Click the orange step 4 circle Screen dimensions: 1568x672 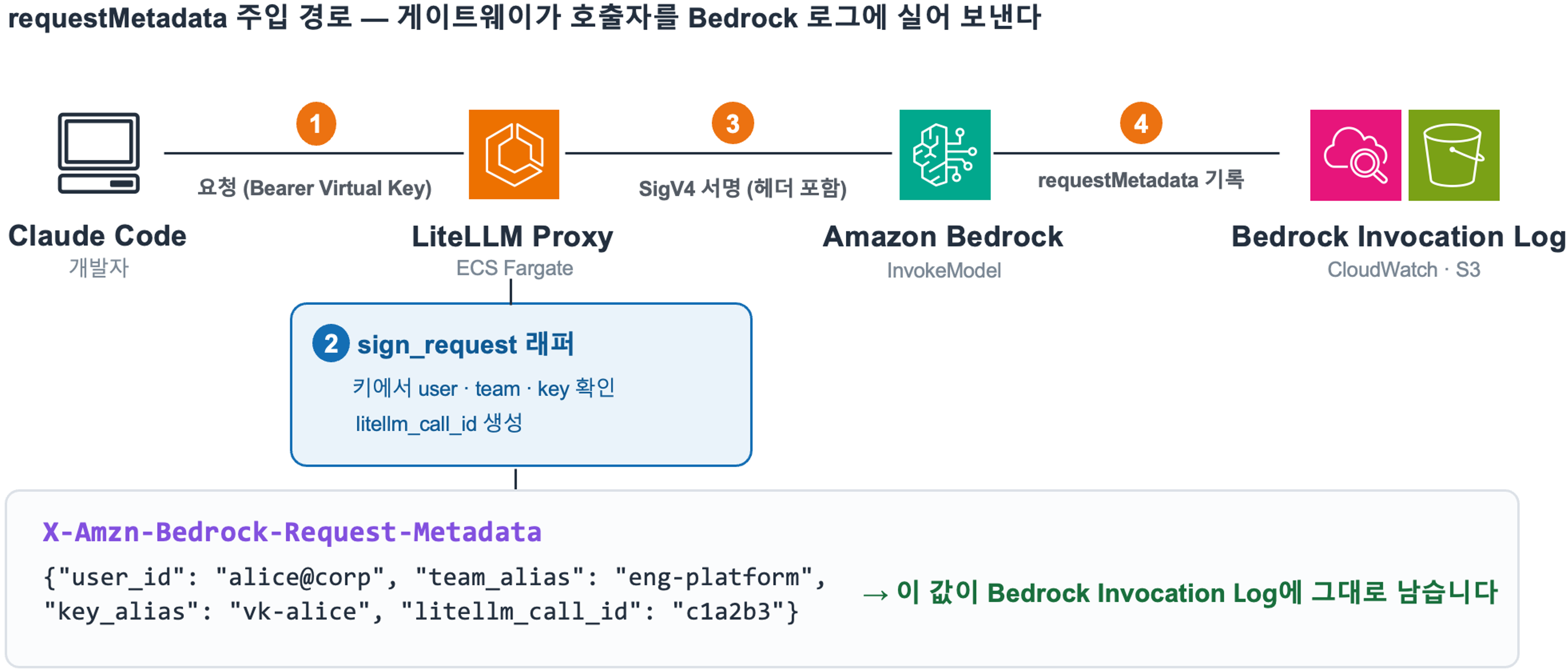coord(1141,124)
